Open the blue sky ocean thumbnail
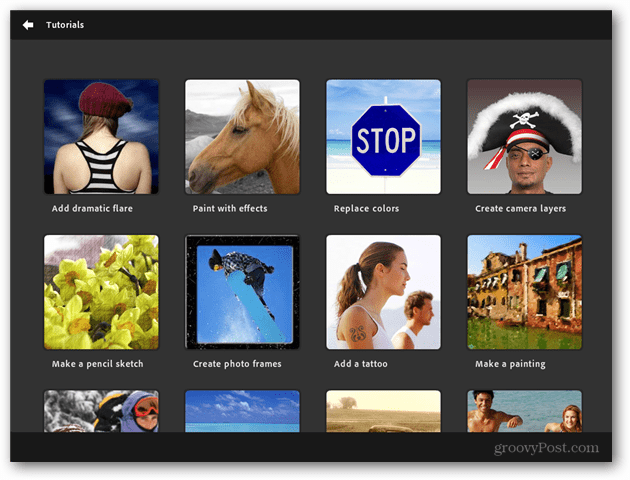This screenshot has width=630, height=480. [x=242, y=411]
